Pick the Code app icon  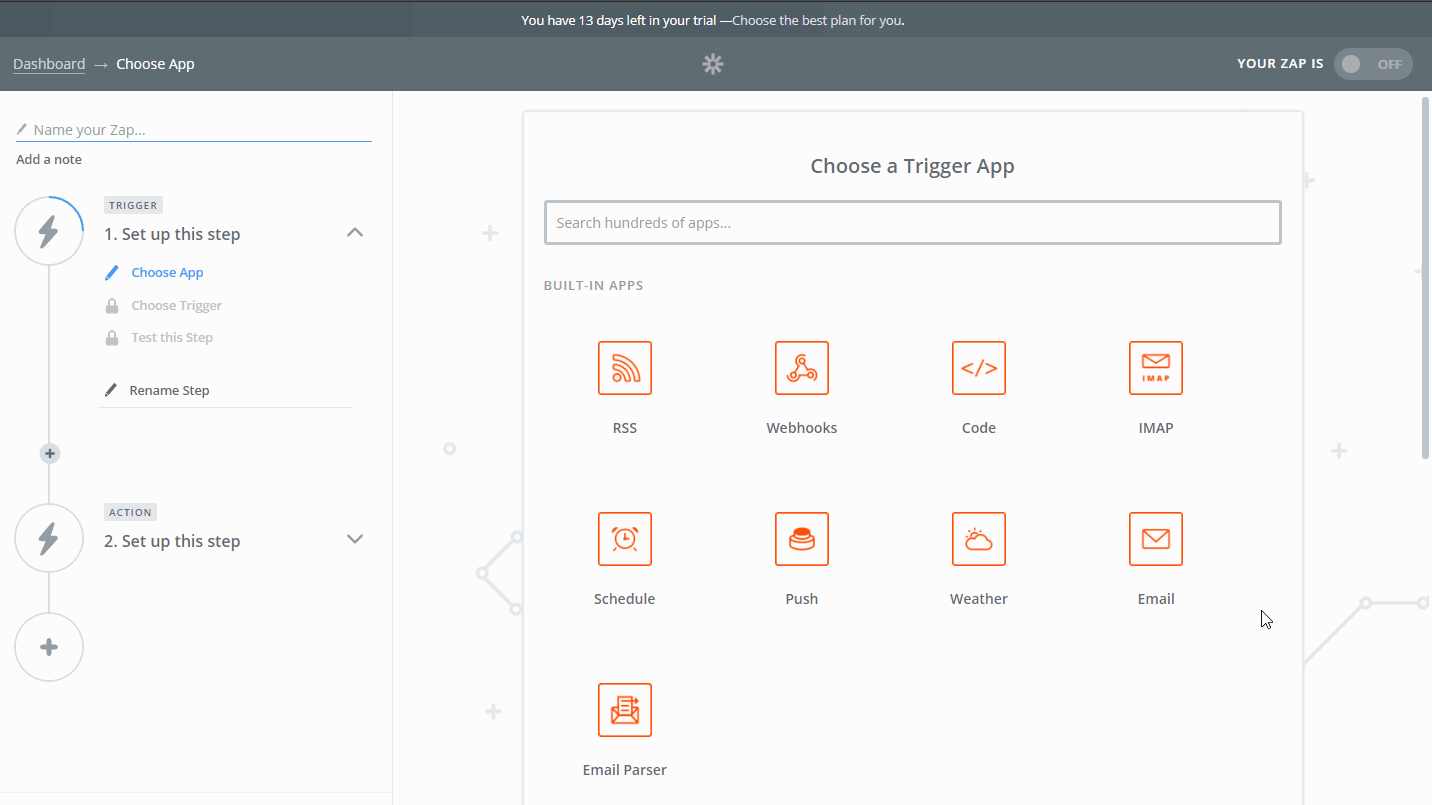click(979, 368)
